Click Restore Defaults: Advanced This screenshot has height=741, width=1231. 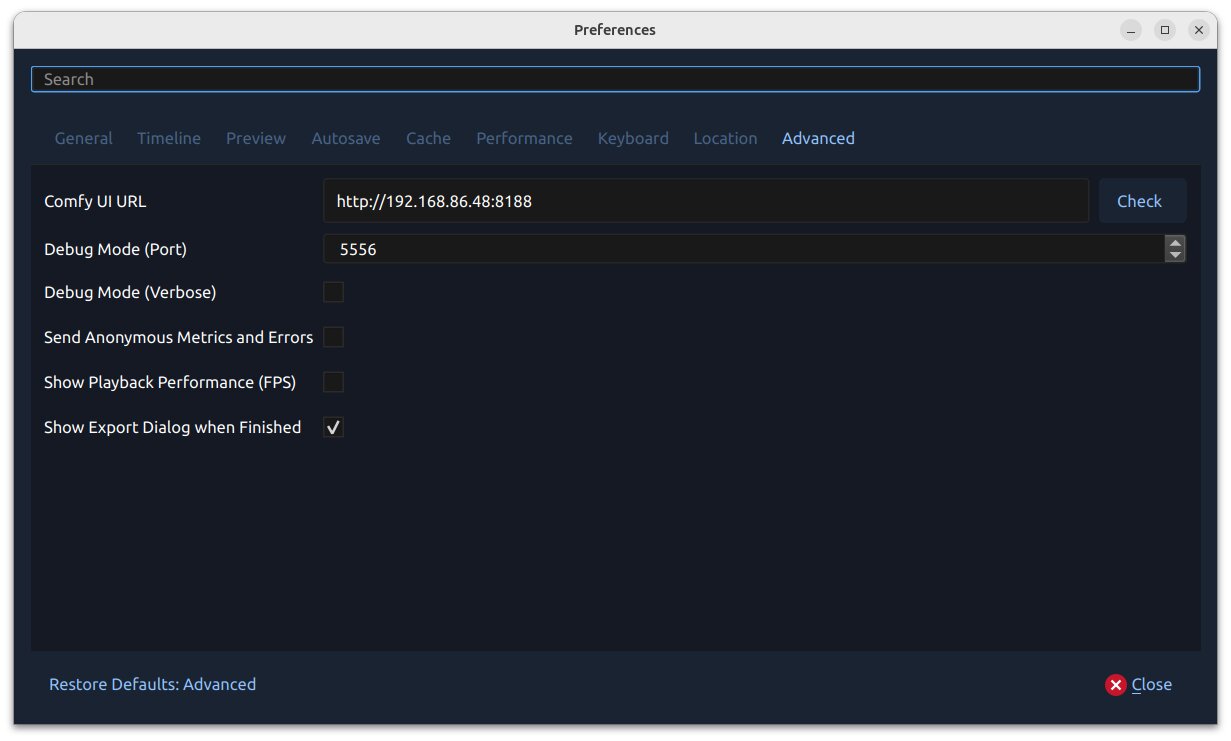tap(152, 684)
